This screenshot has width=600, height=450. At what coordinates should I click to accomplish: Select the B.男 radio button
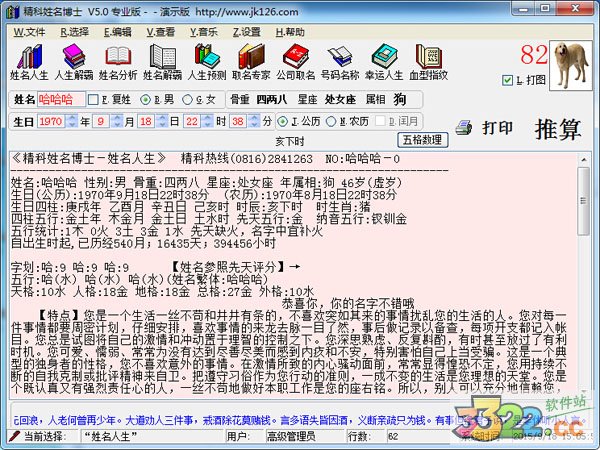(145, 100)
